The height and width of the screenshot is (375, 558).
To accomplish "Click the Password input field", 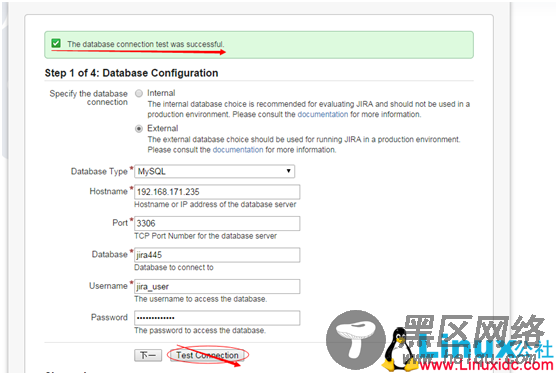I will [x=217, y=318].
